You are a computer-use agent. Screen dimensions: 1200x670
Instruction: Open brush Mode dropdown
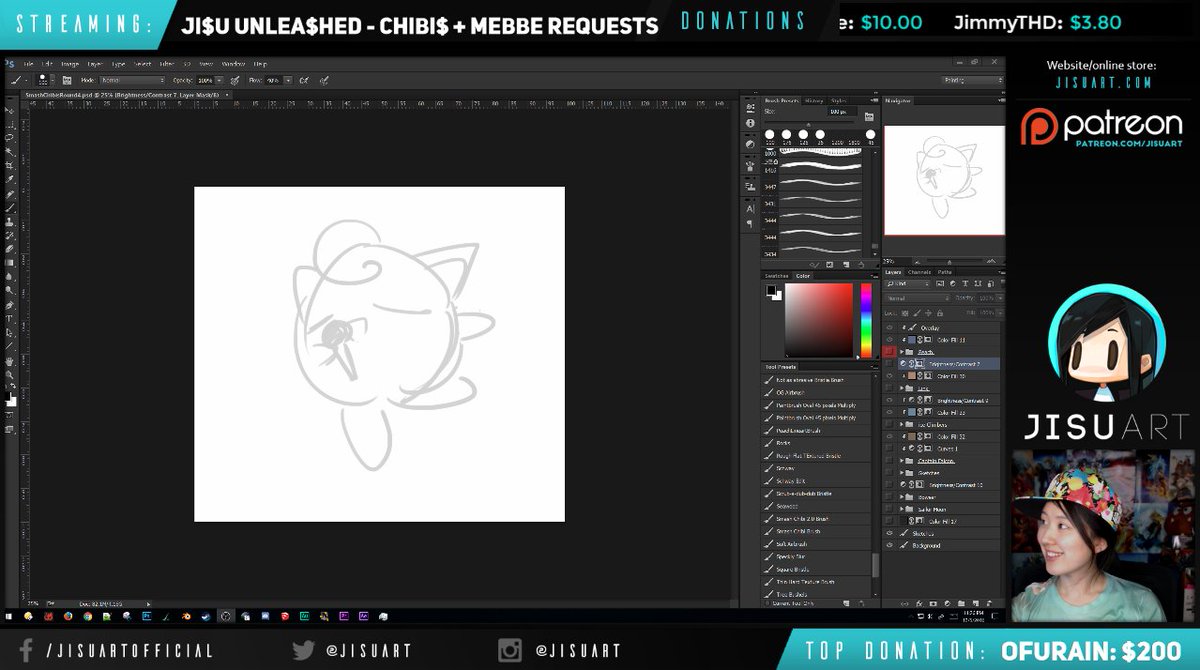tap(132, 80)
